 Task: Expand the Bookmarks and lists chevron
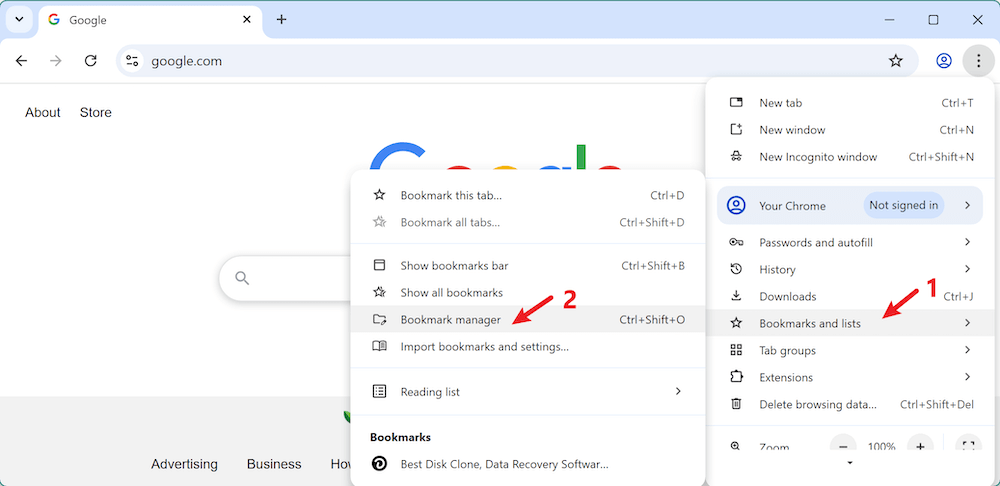point(967,323)
